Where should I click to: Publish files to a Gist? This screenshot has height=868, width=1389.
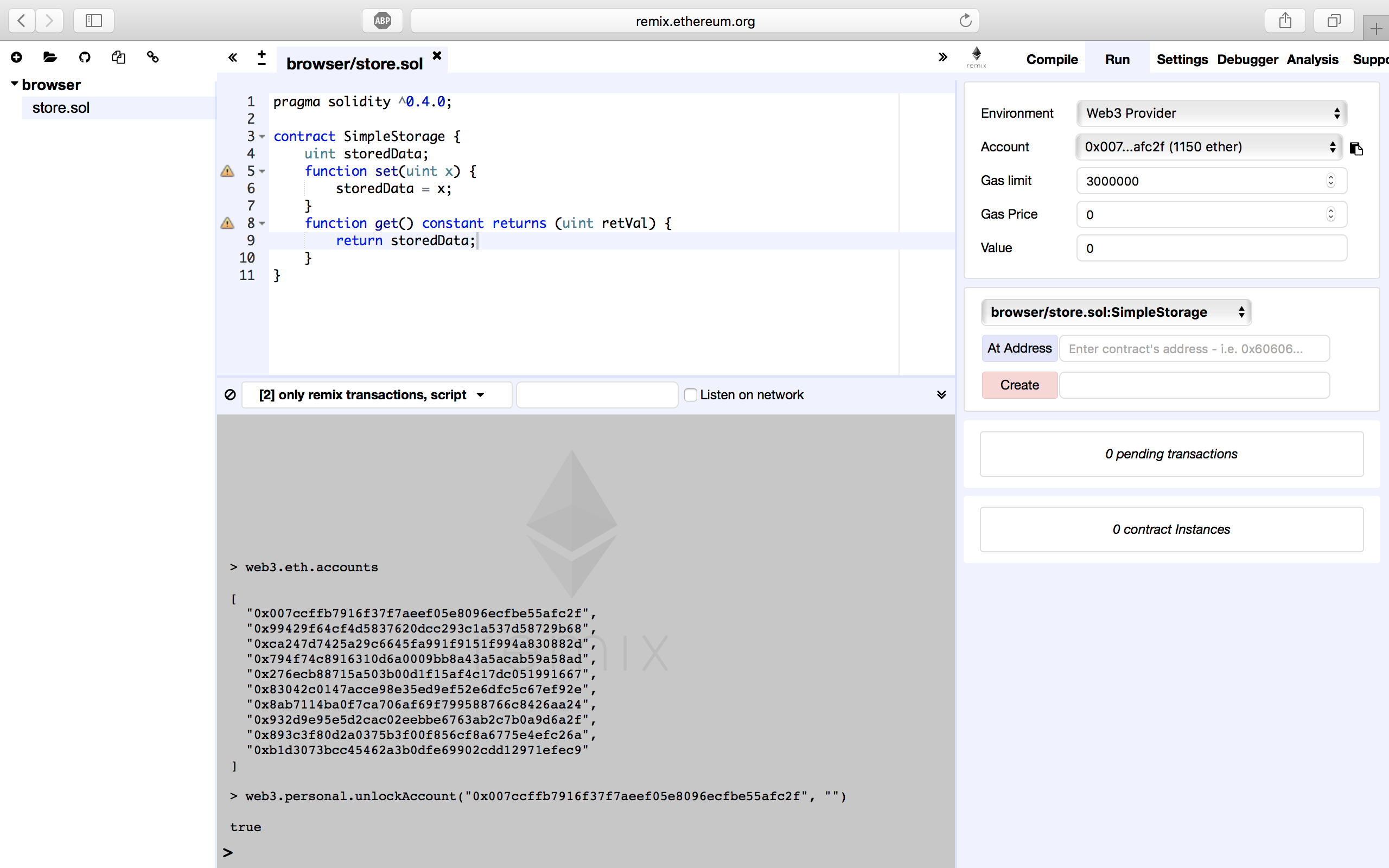[x=119, y=57]
